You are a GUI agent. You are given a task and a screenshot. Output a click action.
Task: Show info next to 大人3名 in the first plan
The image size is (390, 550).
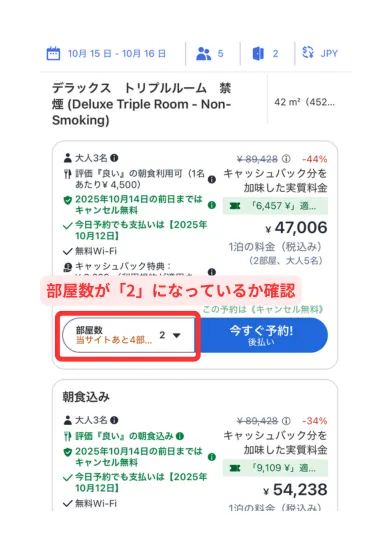[x=114, y=158]
